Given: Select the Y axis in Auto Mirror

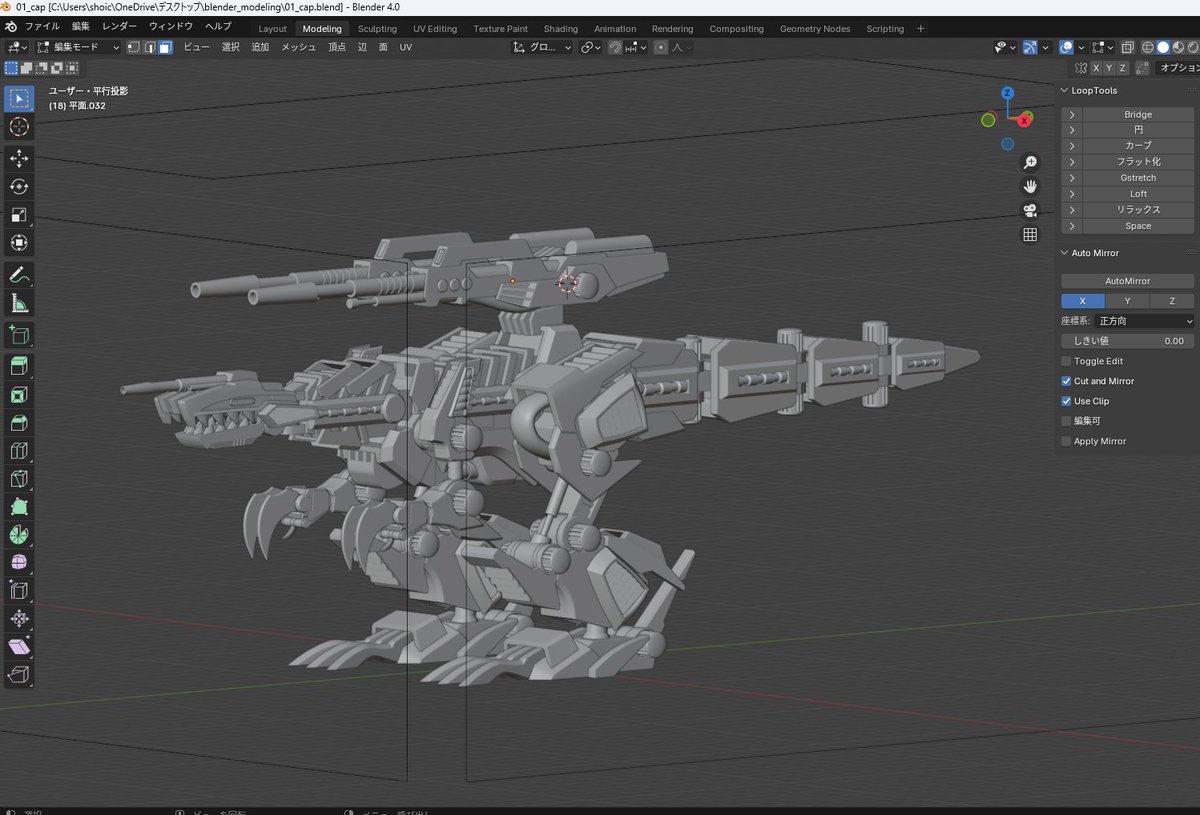Looking at the screenshot, I should pyautogui.click(x=1128, y=301).
